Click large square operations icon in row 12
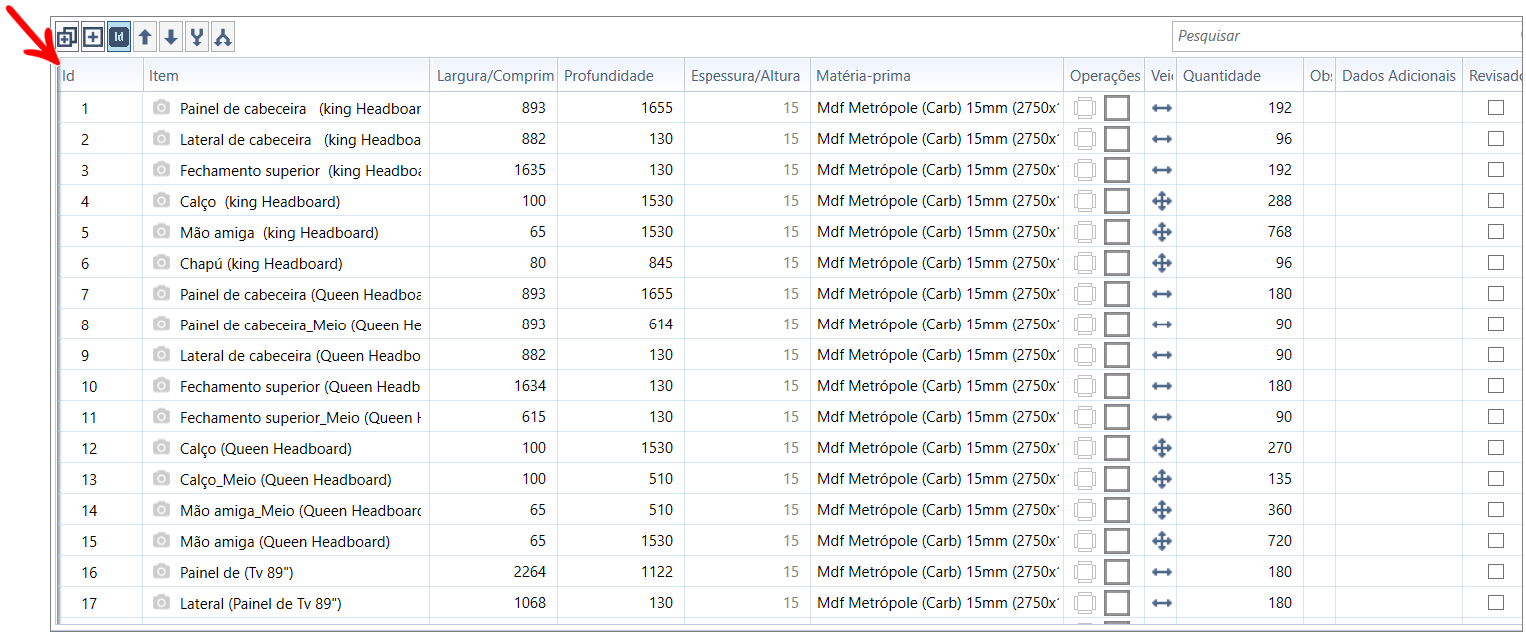Screen dimensions: 1526x635 [x=1117, y=448]
